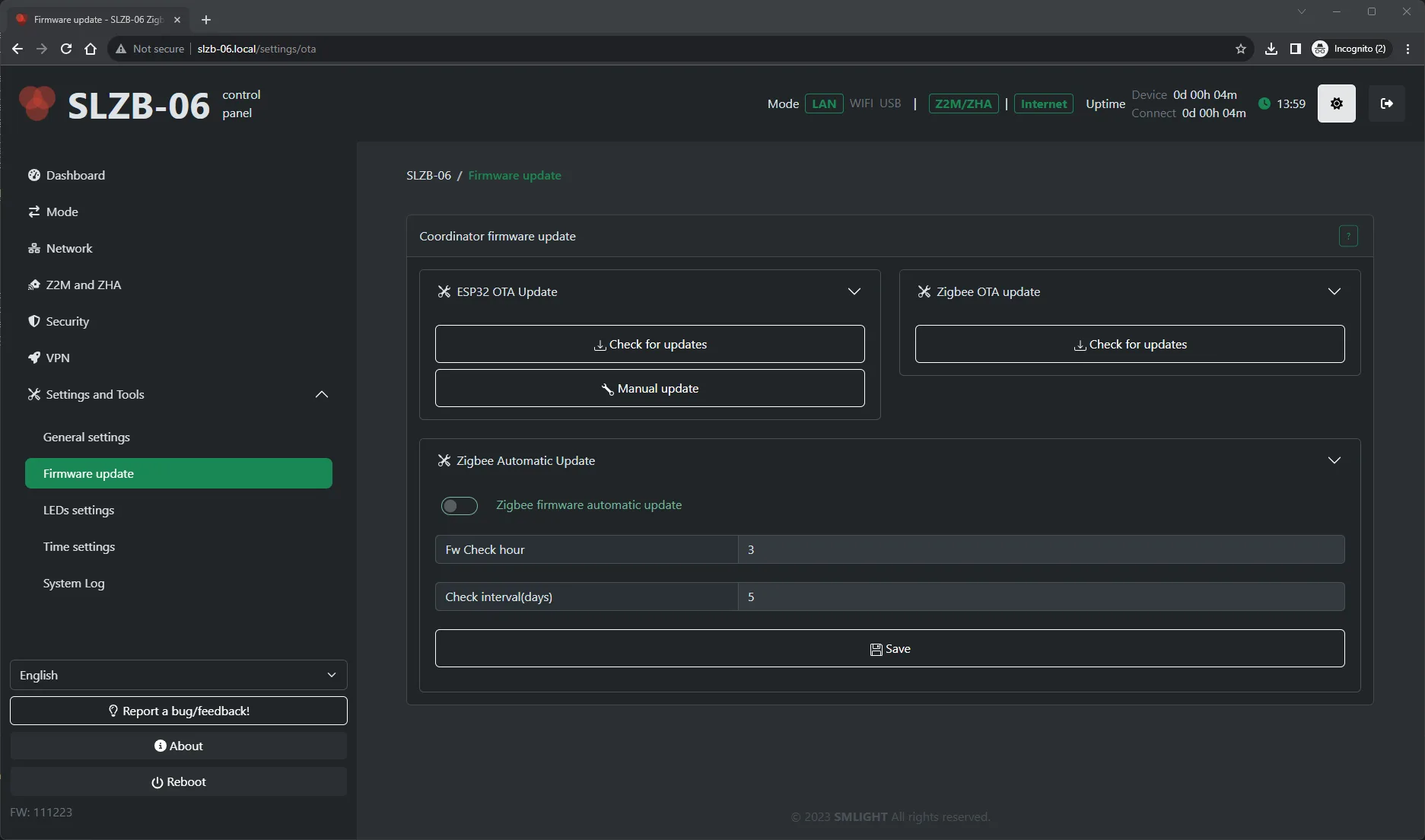
Task: Collapse the ESP32 OTA Update section
Action: coord(854,291)
